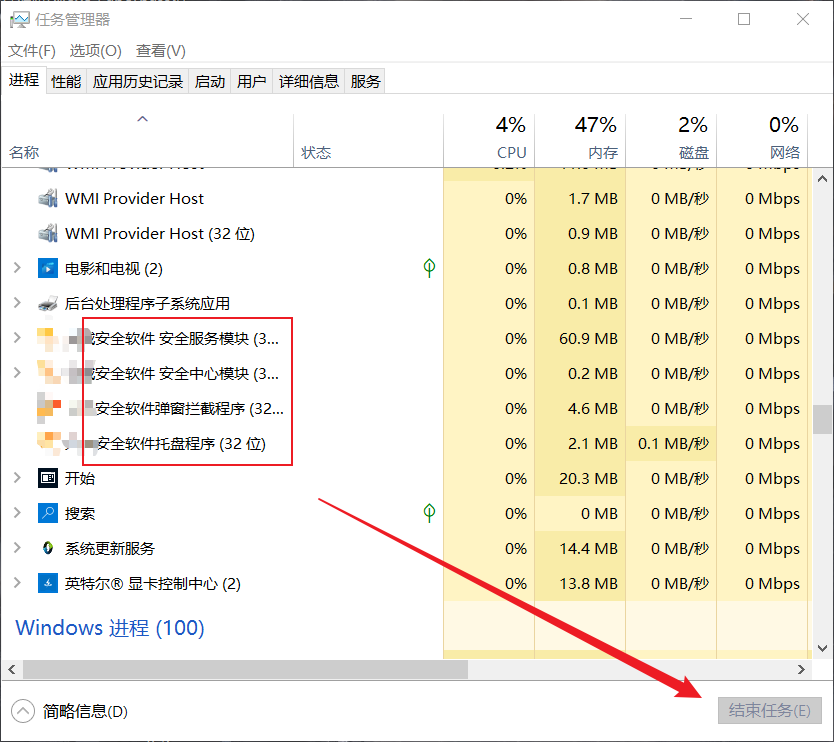Click the Start (开始) process icon
Image resolution: width=834 pixels, height=742 pixels.
click(48, 478)
